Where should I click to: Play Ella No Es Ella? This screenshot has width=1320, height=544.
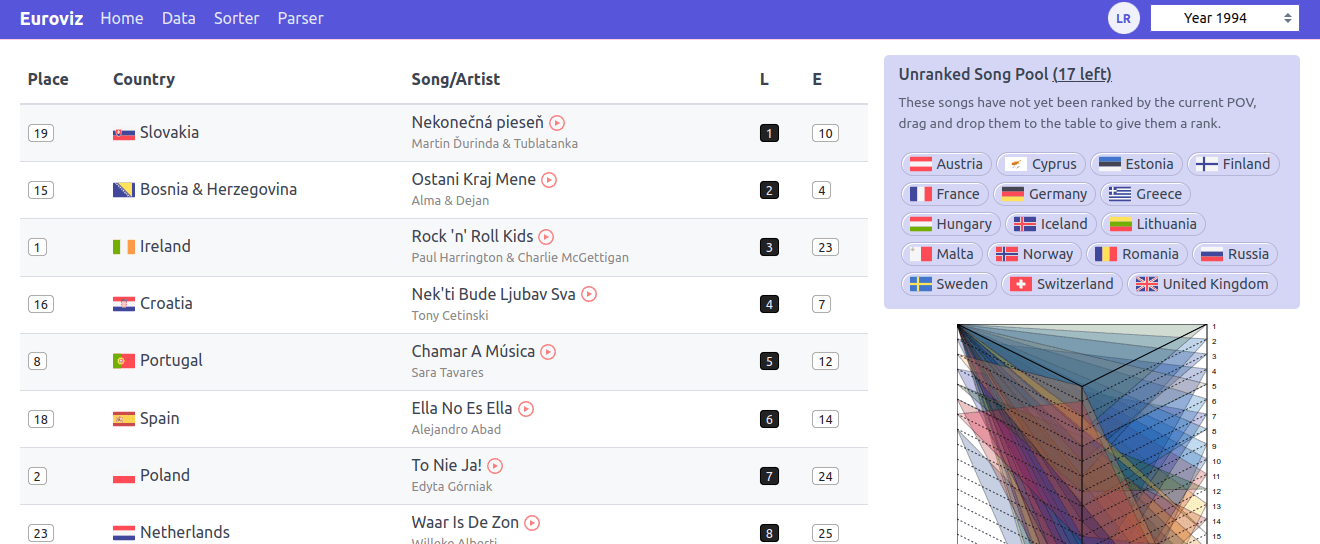[x=526, y=409]
